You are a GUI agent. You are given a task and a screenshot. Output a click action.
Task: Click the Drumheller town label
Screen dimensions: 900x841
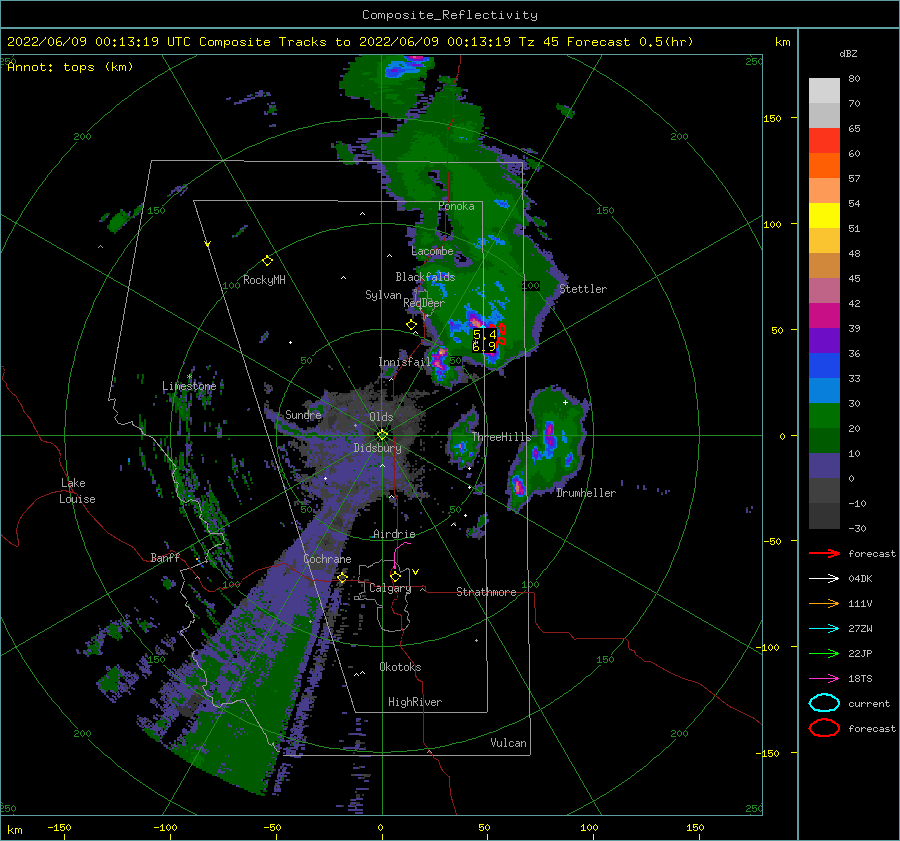point(585,493)
